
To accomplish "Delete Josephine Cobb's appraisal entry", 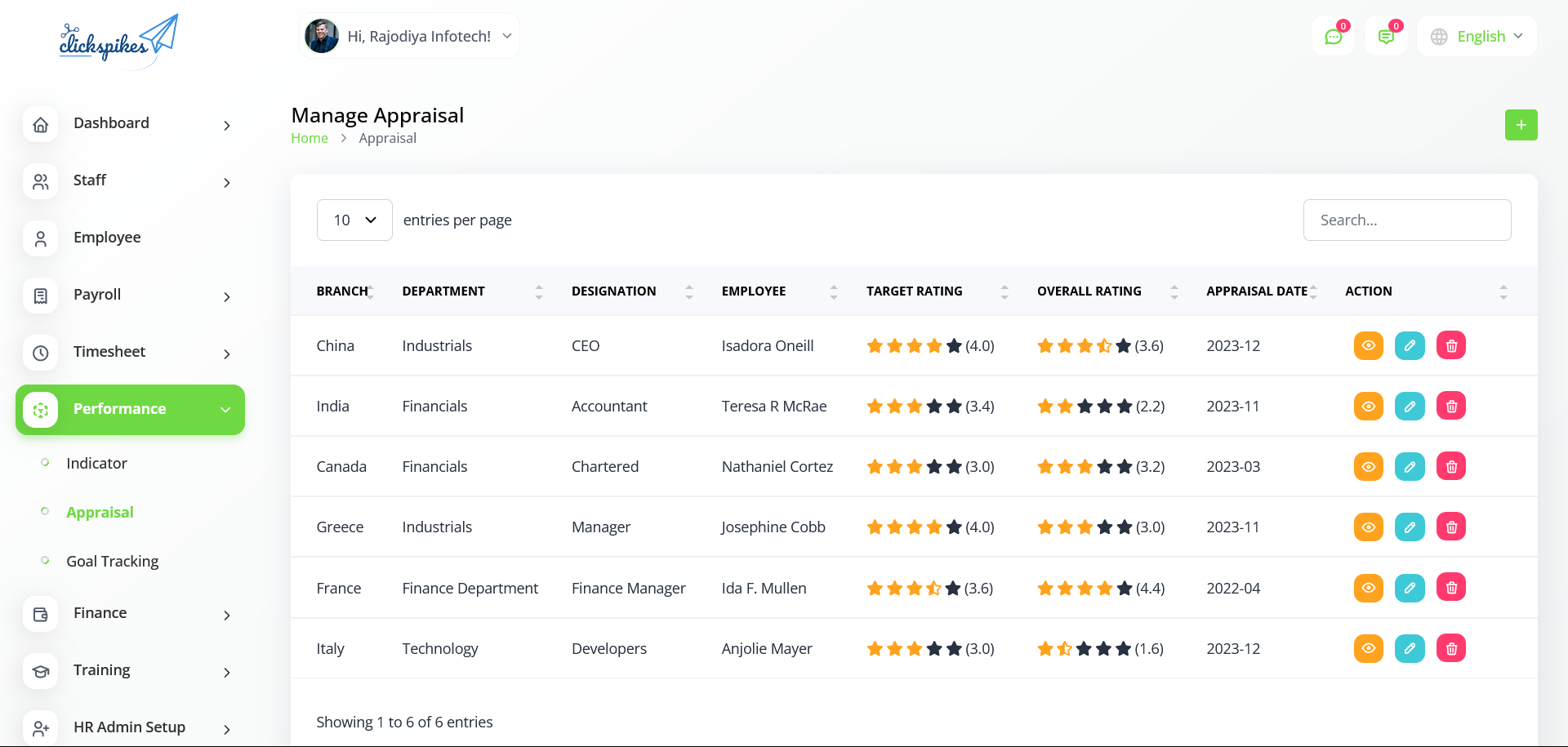I will pyautogui.click(x=1451, y=527).
